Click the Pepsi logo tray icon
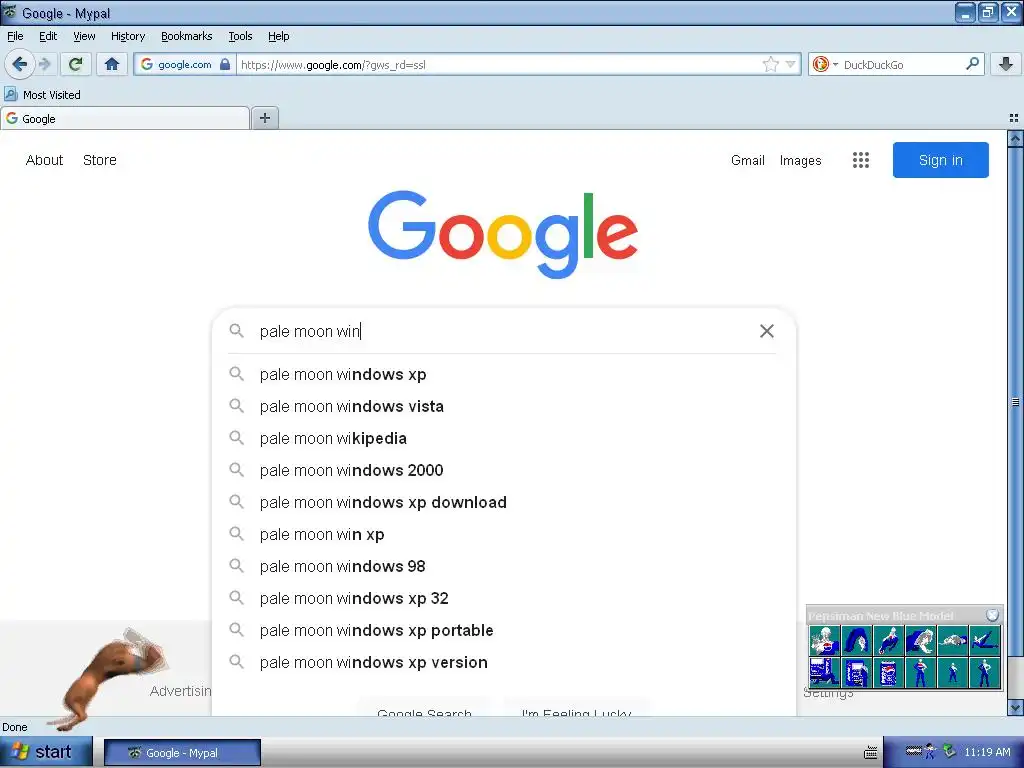Viewport: 1024px width, 768px height. tap(914, 751)
